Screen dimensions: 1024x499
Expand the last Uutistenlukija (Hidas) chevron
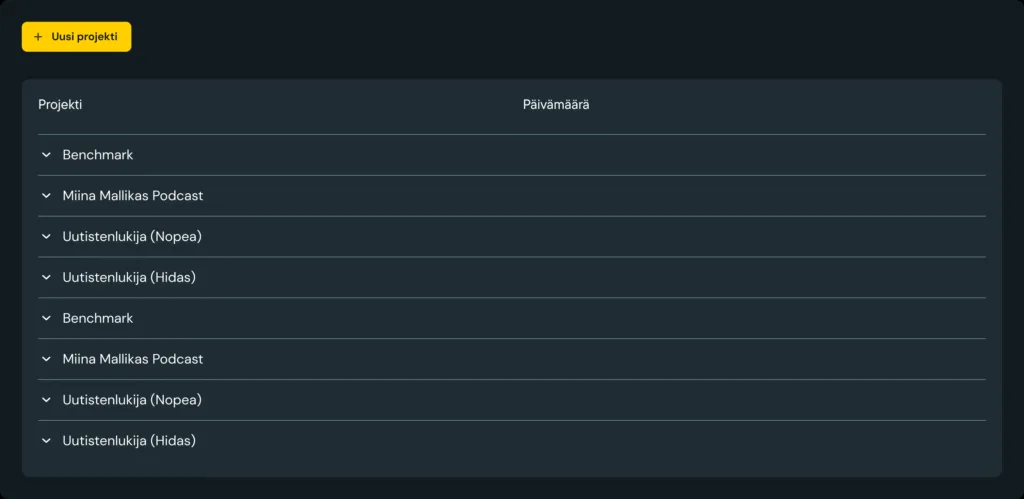46,441
